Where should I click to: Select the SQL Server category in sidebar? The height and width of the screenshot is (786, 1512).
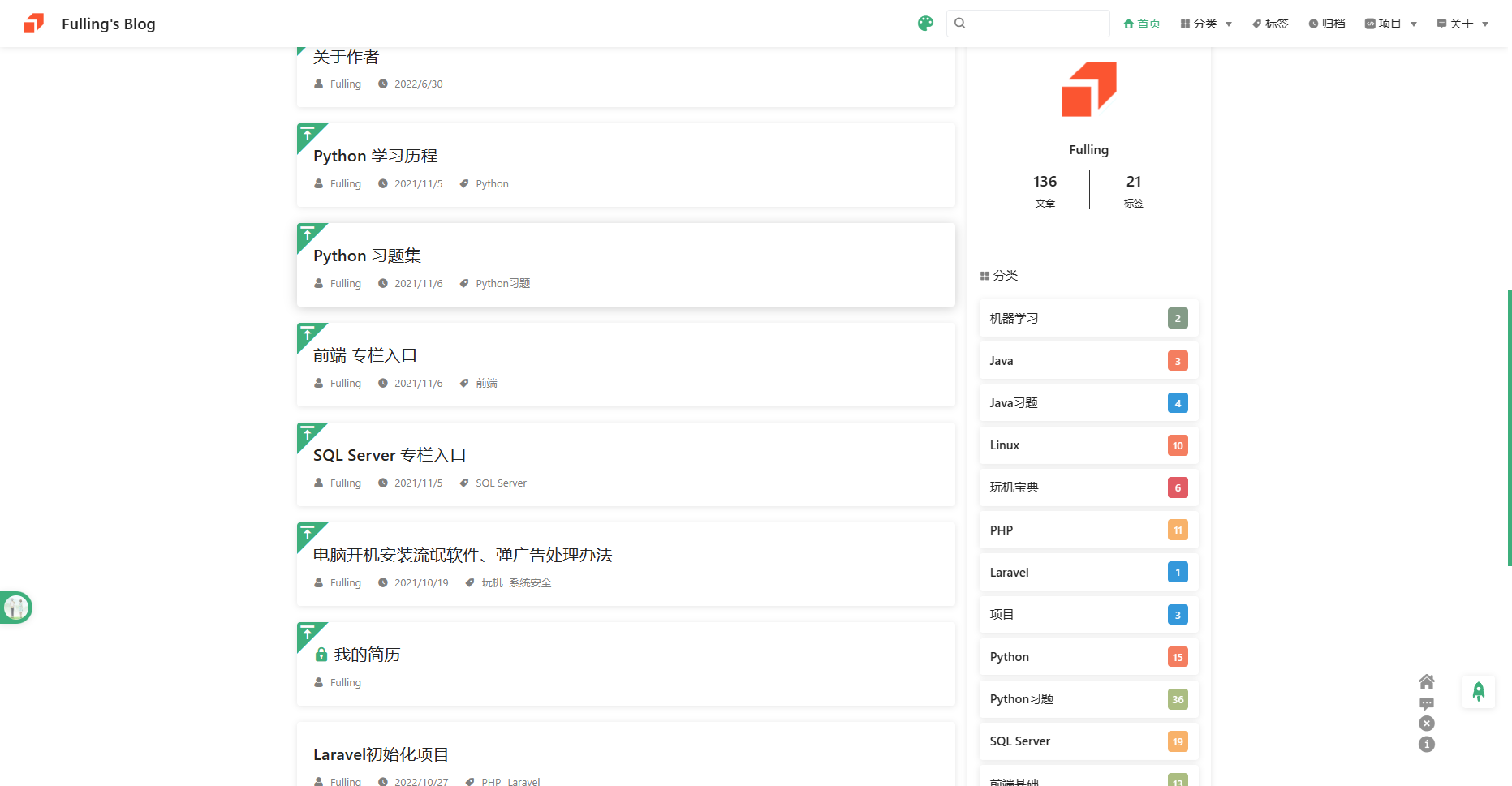coord(1089,741)
